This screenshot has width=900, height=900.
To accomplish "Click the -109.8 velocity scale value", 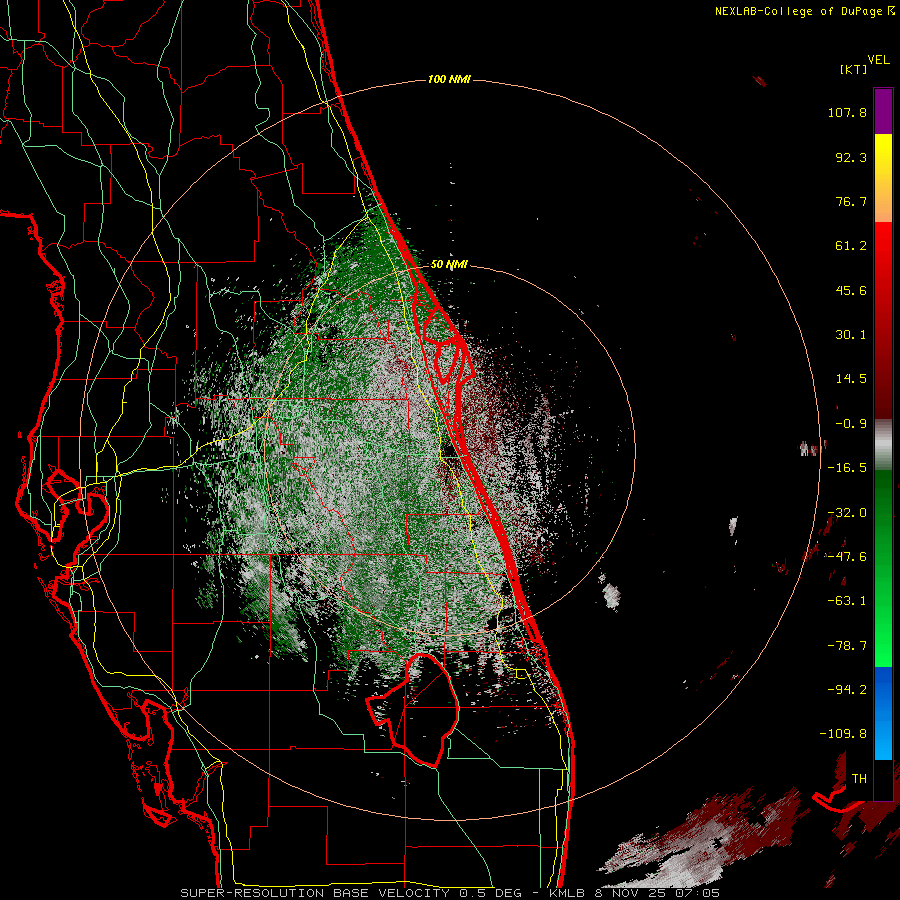I will (843, 734).
